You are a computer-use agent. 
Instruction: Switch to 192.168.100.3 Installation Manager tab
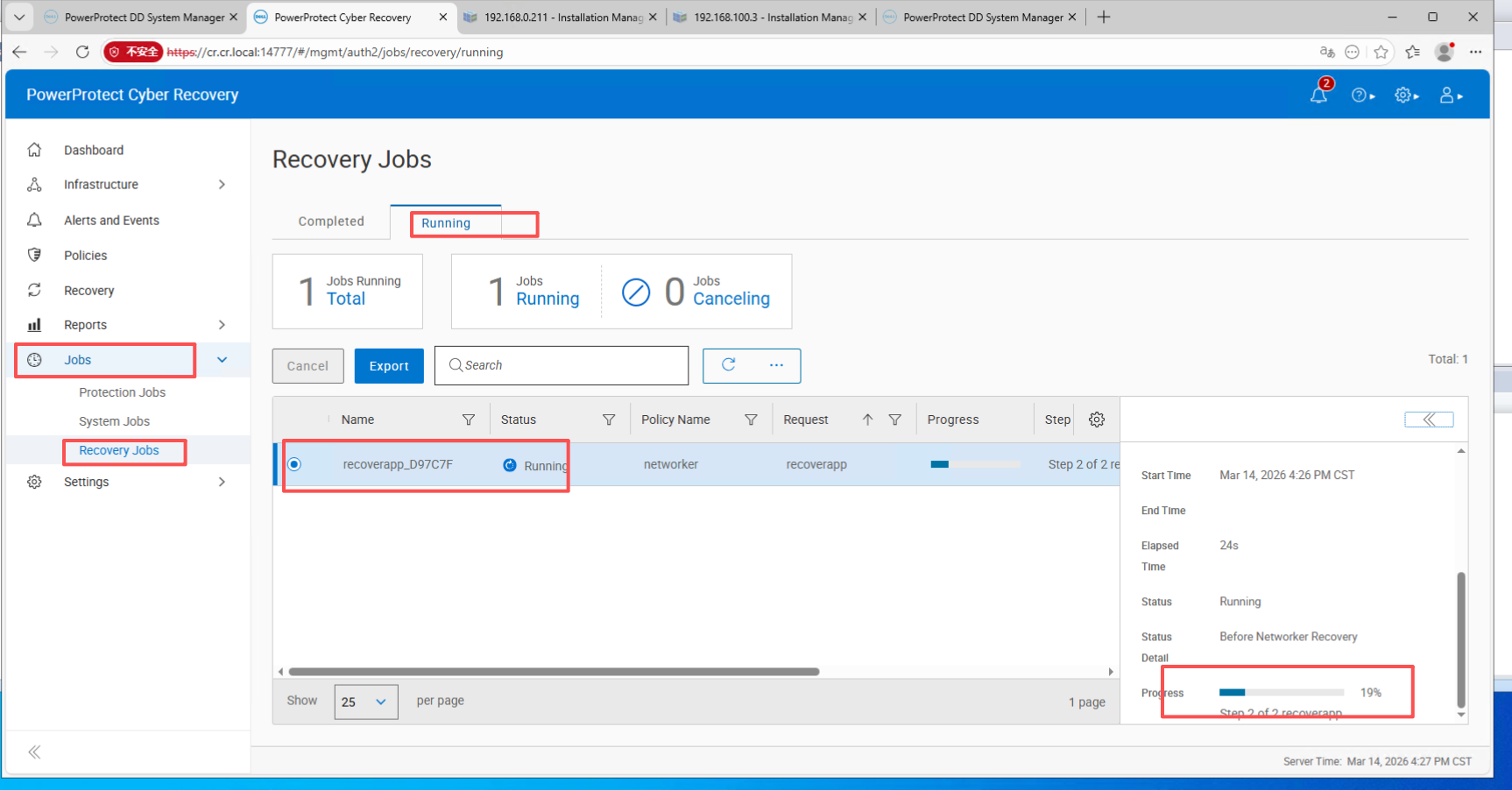point(771,18)
